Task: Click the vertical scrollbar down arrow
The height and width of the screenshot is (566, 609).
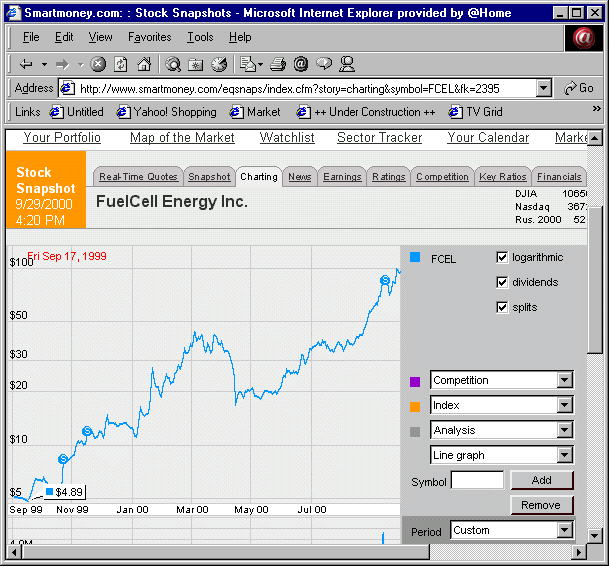Action: pyautogui.click(x=594, y=535)
